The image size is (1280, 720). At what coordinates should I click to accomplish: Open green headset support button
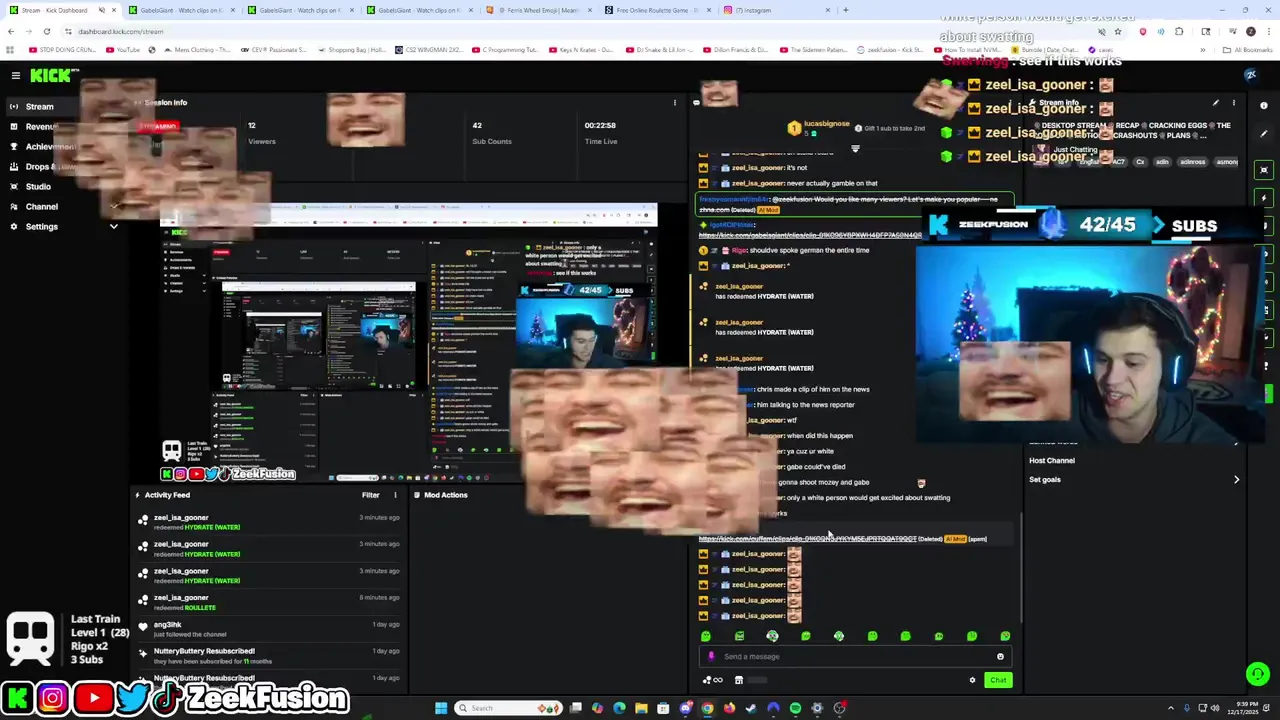click(x=1258, y=674)
